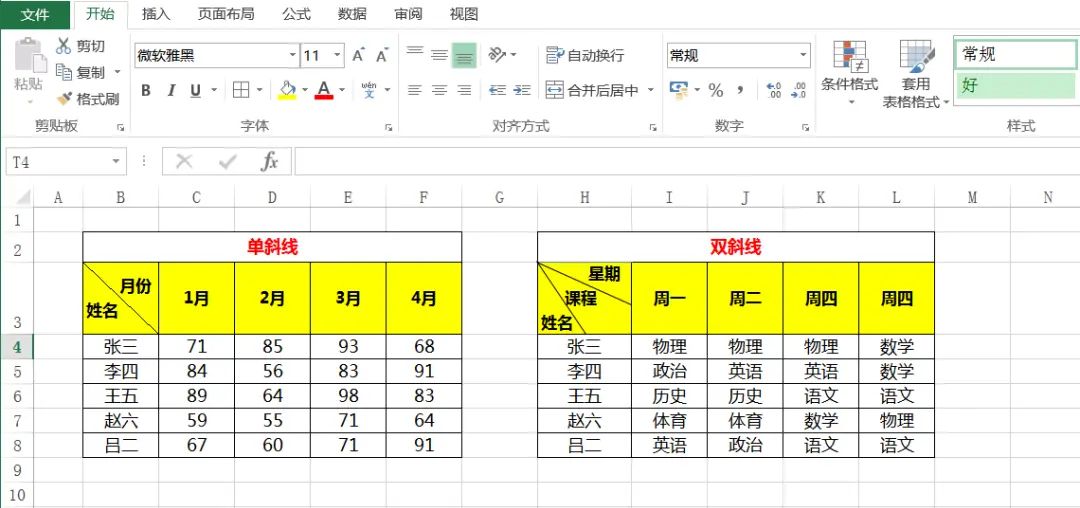Center cell text horizontally

pyautogui.click(x=439, y=90)
